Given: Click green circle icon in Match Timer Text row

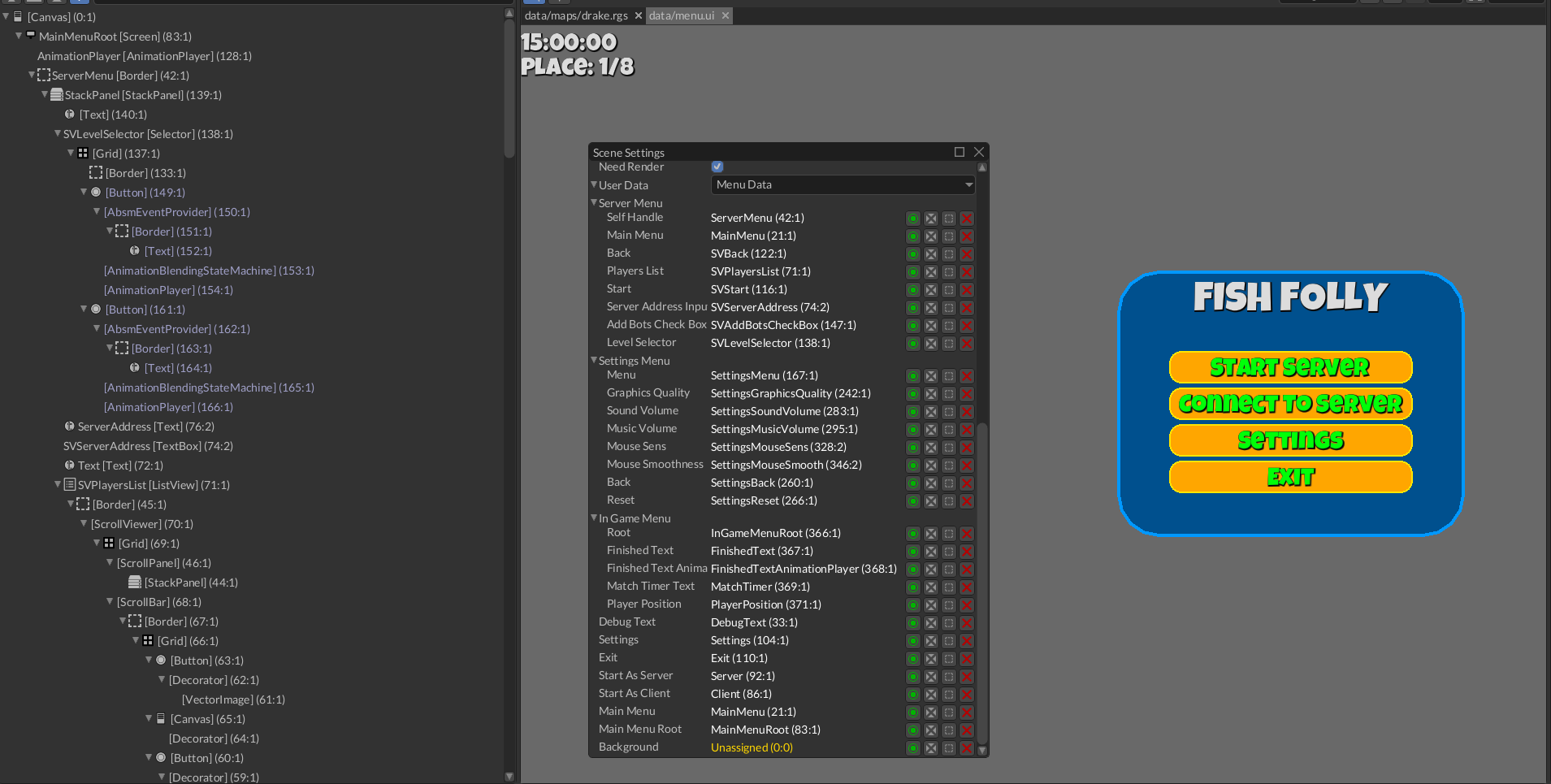Looking at the screenshot, I should tap(913, 587).
